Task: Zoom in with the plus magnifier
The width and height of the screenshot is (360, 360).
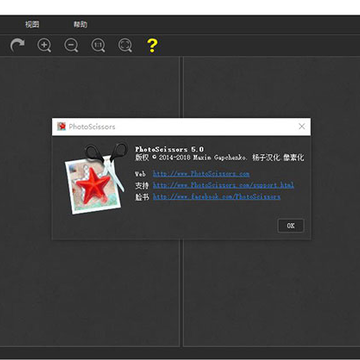Action: [44, 45]
